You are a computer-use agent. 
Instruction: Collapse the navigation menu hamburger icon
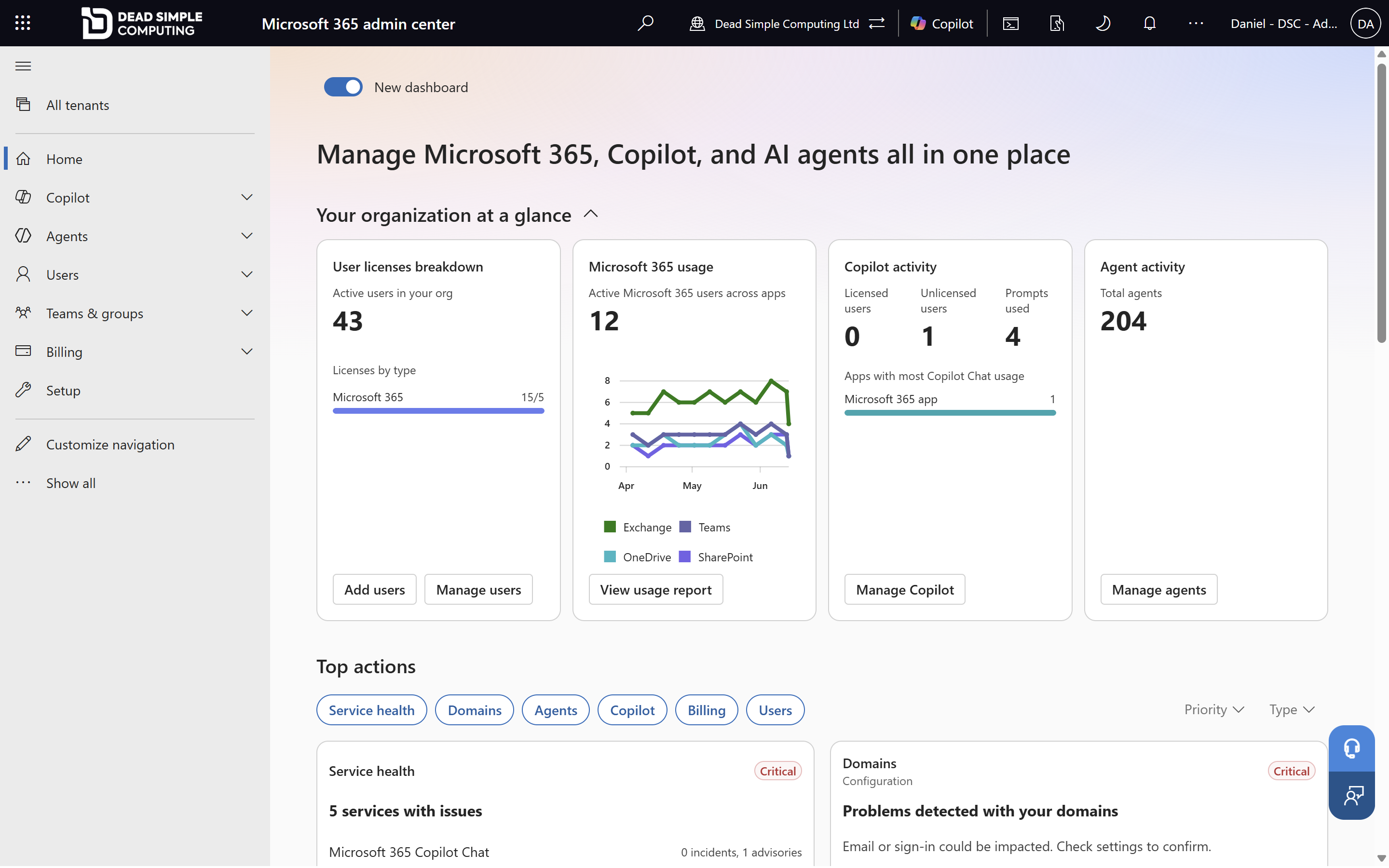[23, 66]
